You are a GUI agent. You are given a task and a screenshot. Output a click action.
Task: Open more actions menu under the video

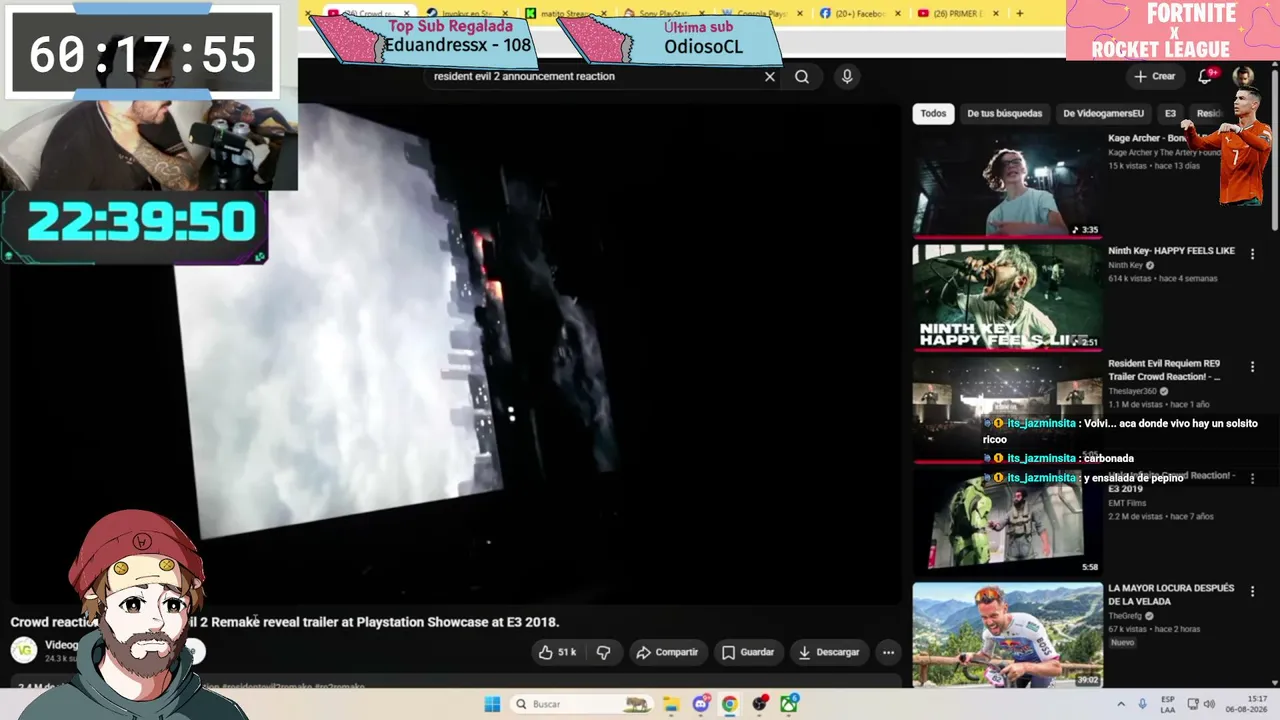888,652
